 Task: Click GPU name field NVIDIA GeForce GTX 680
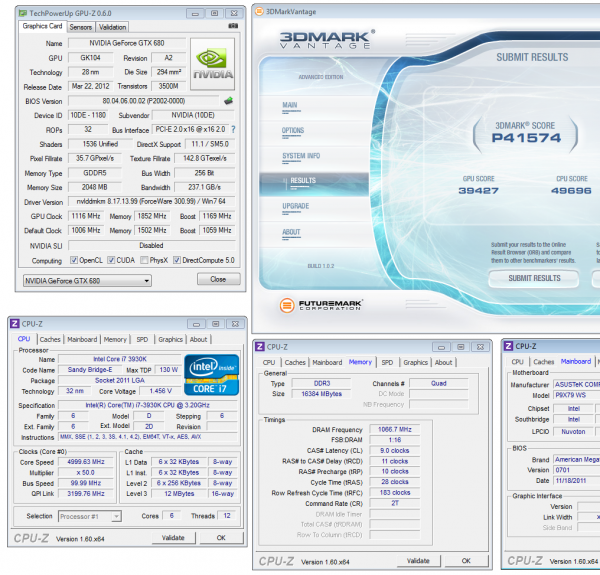click(127, 43)
